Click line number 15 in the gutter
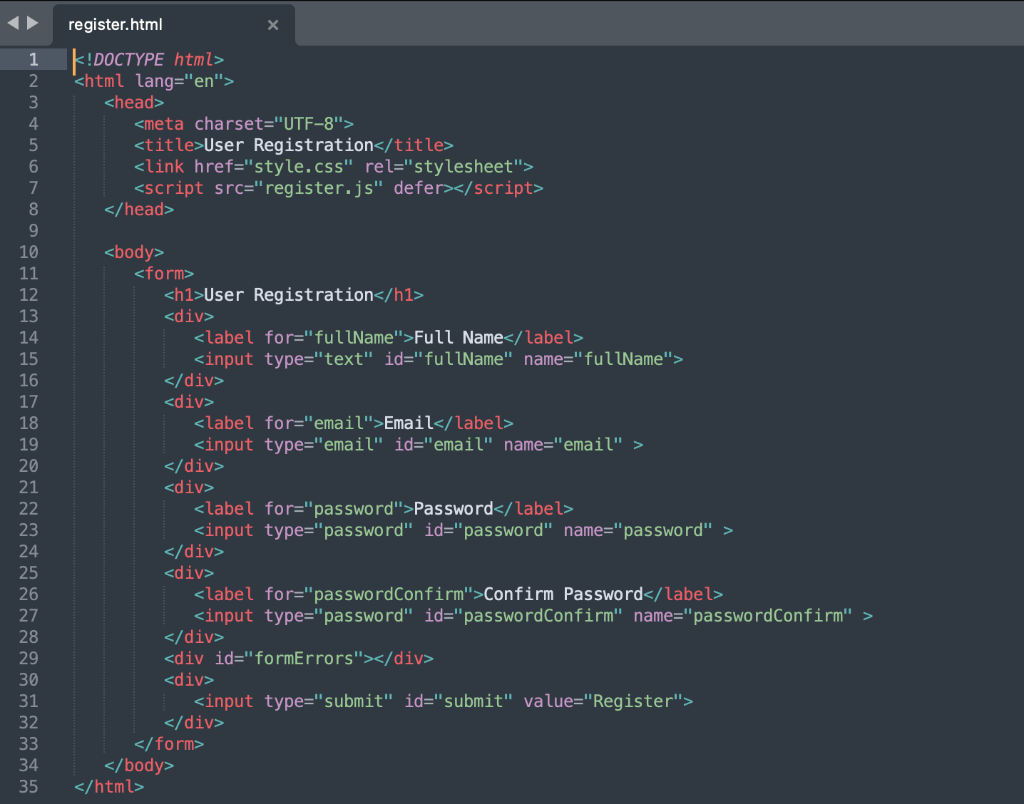1024x804 pixels. point(33,359)
